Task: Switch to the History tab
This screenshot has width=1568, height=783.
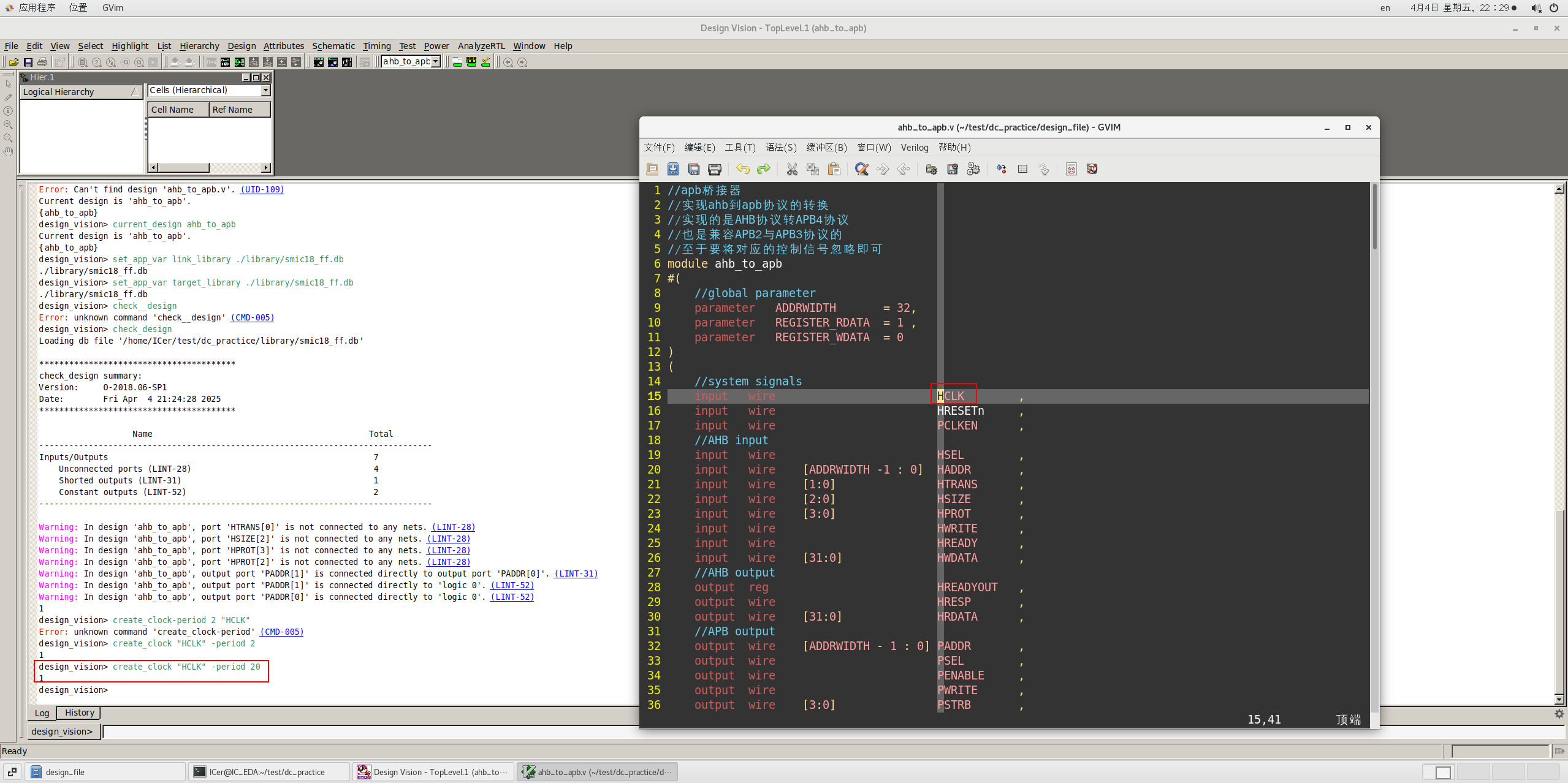Action: click(79, 713)
